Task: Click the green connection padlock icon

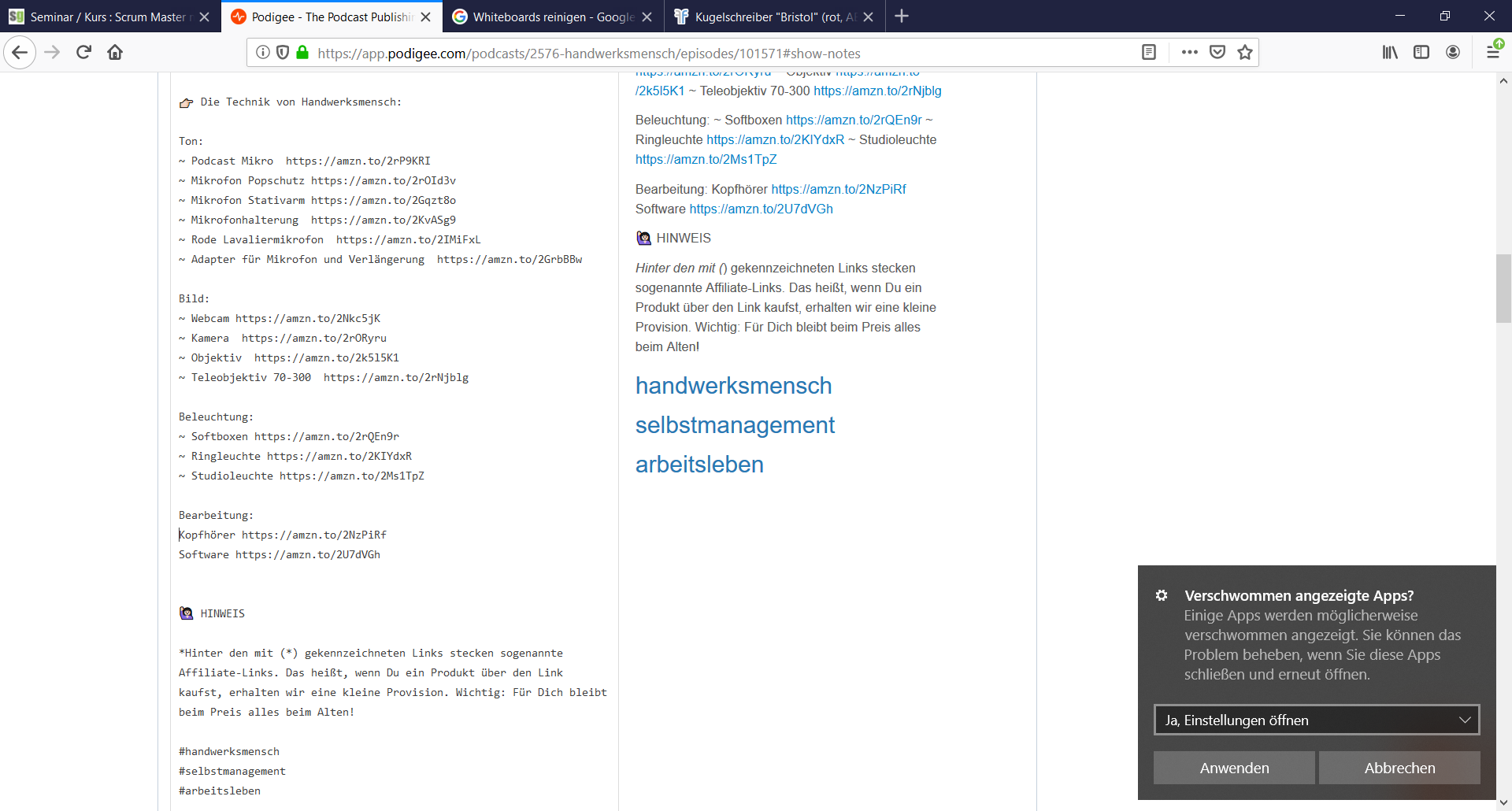Action: (x=302, y=53)
